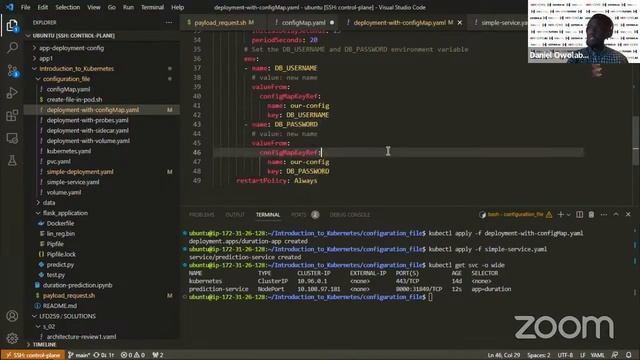The height and width of the screenshot is (360, 640).
Task: Open the Testing flask view
Action: 12,160
